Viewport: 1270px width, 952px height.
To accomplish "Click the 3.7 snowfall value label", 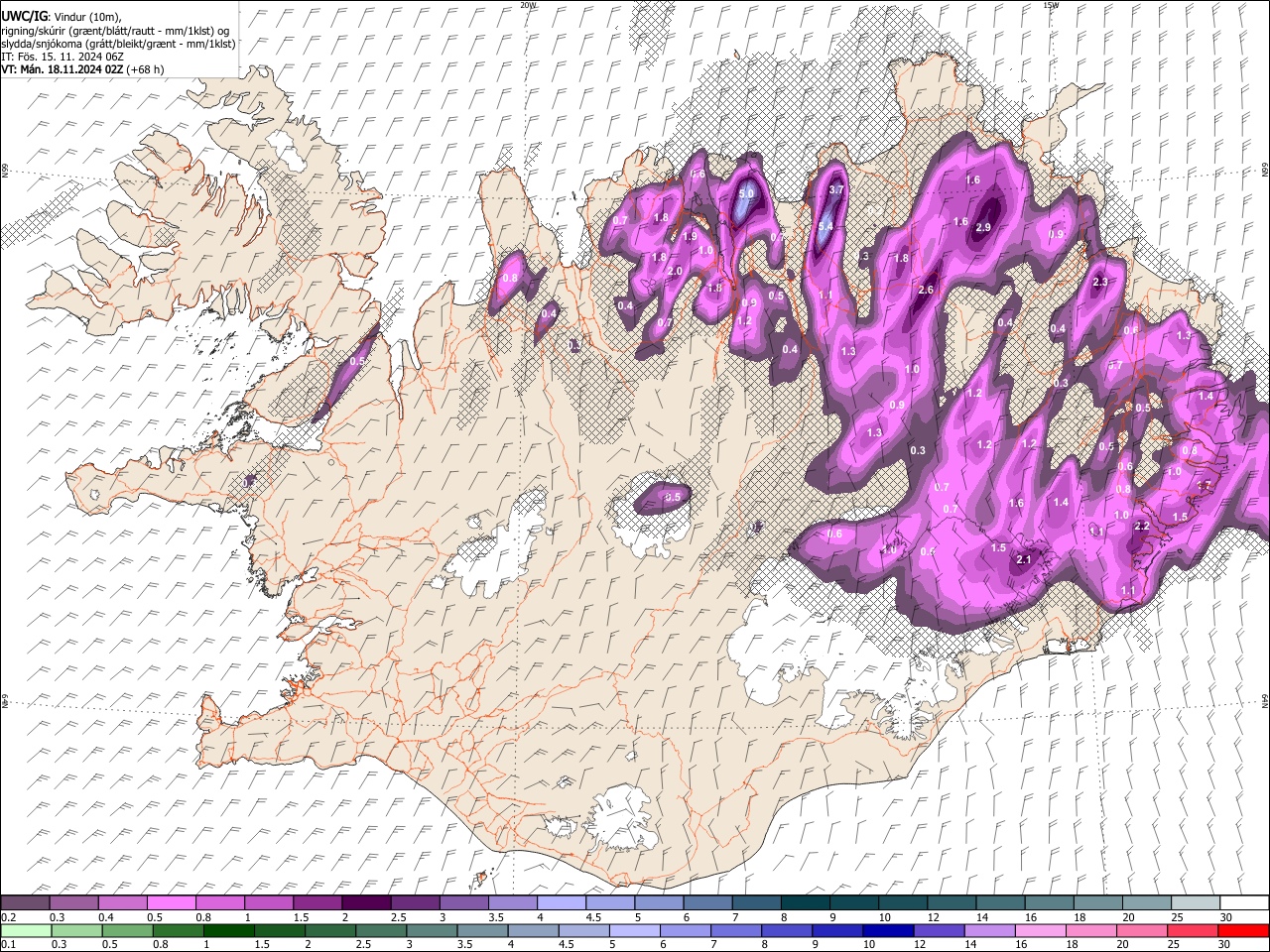I will 836,189.
